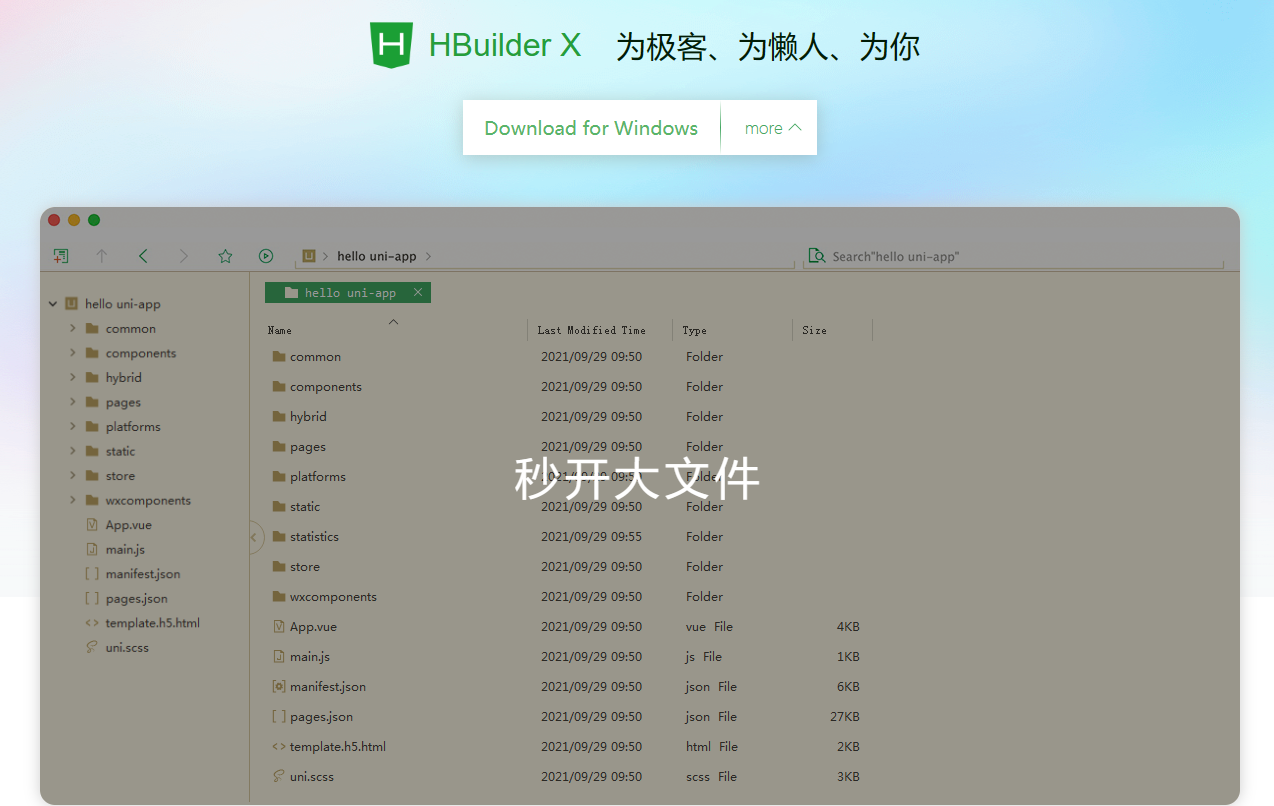1274x806 pixels.
Task: Click the green window dot
Action: click(x=94, y=220)
